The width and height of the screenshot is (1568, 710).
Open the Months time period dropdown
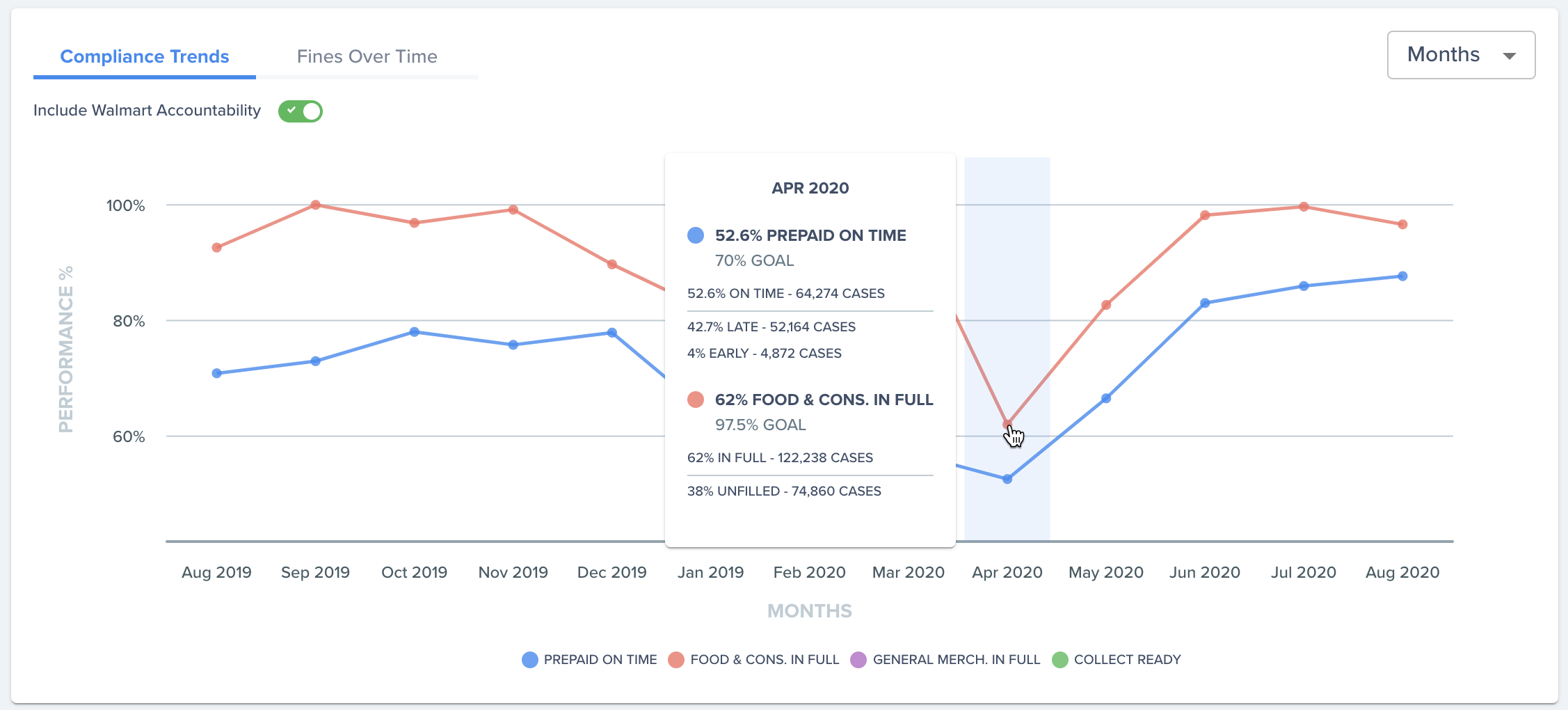pos(1461,55)
